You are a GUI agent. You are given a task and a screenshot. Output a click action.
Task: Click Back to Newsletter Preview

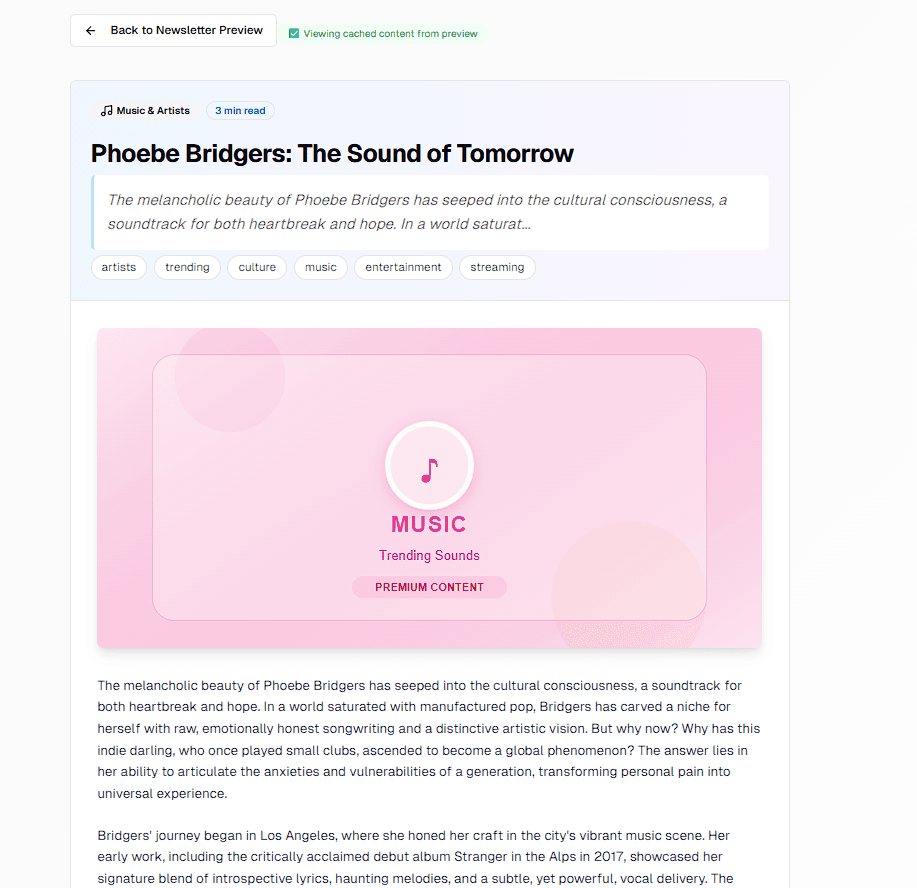point(172,30)
